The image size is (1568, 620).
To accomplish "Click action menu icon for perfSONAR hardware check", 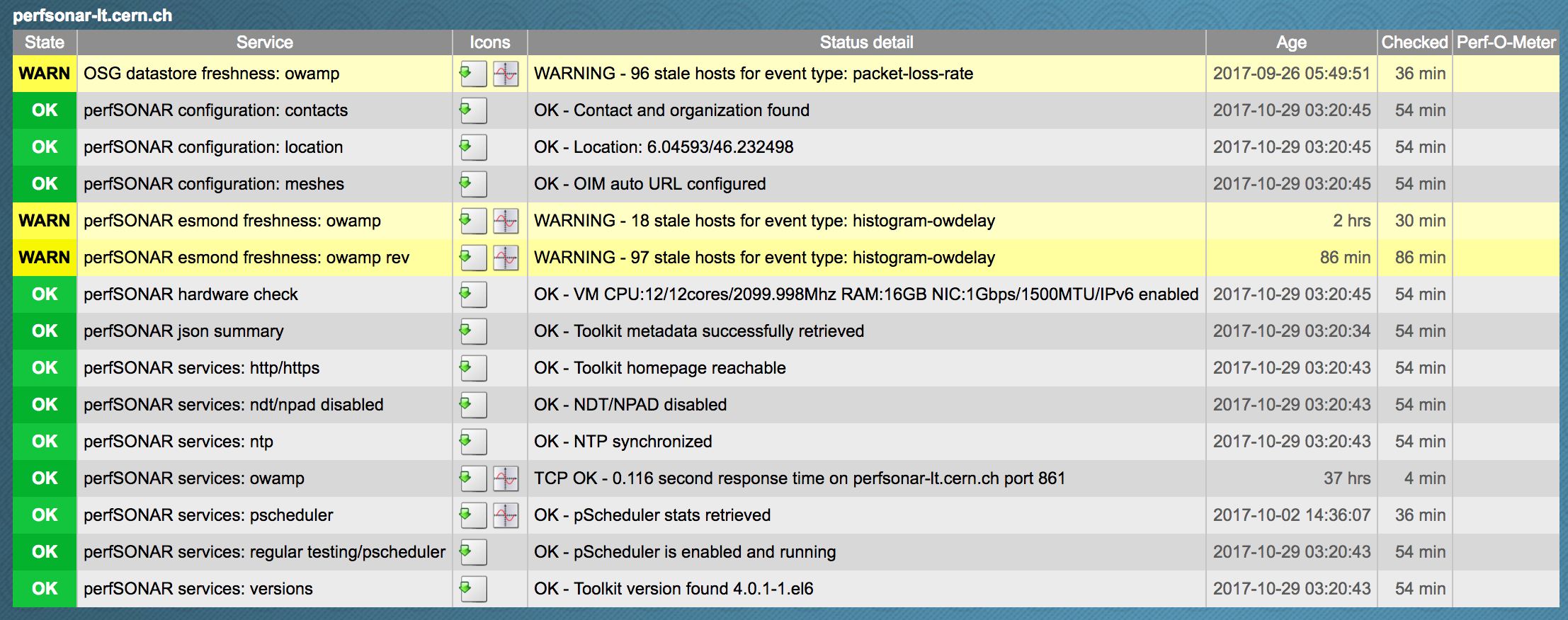I will (x=473, y=294).
